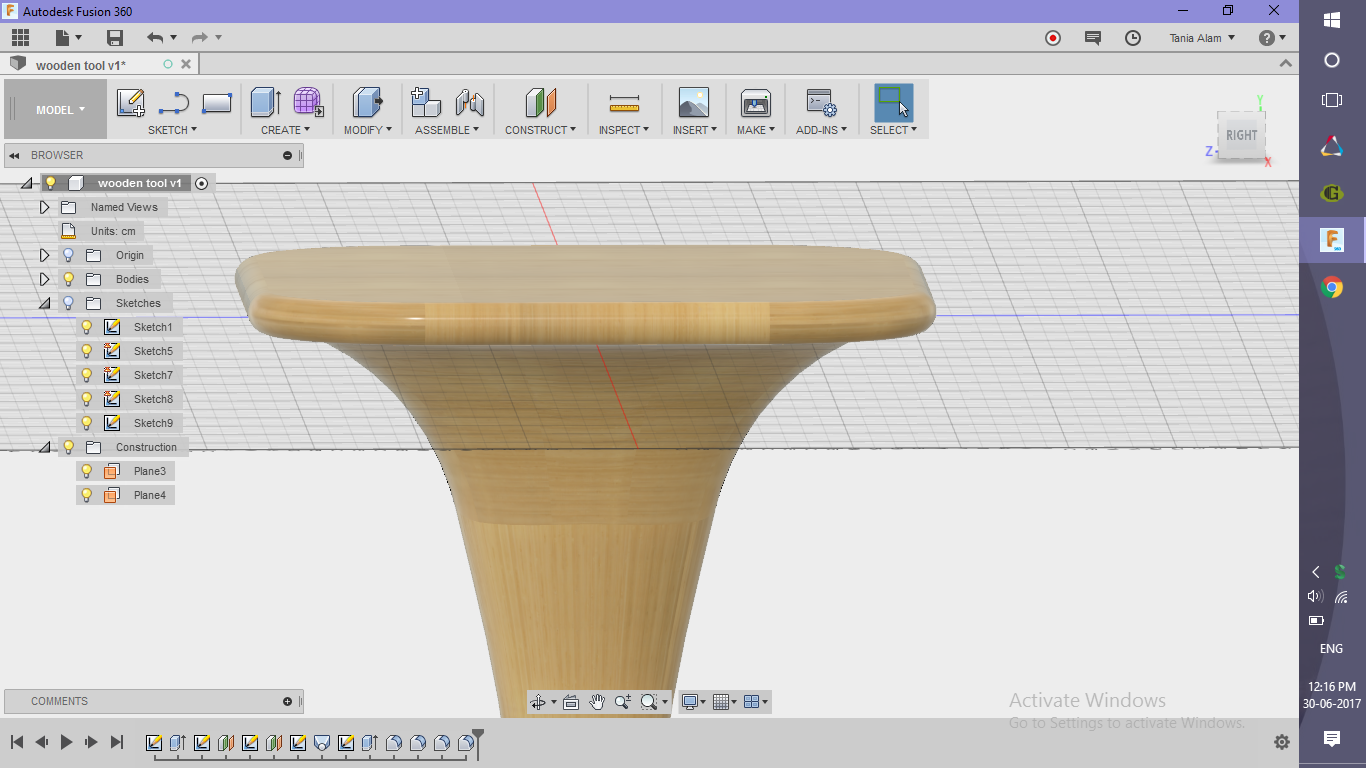Click the Loft feature in the timeline

click(322, 743)
